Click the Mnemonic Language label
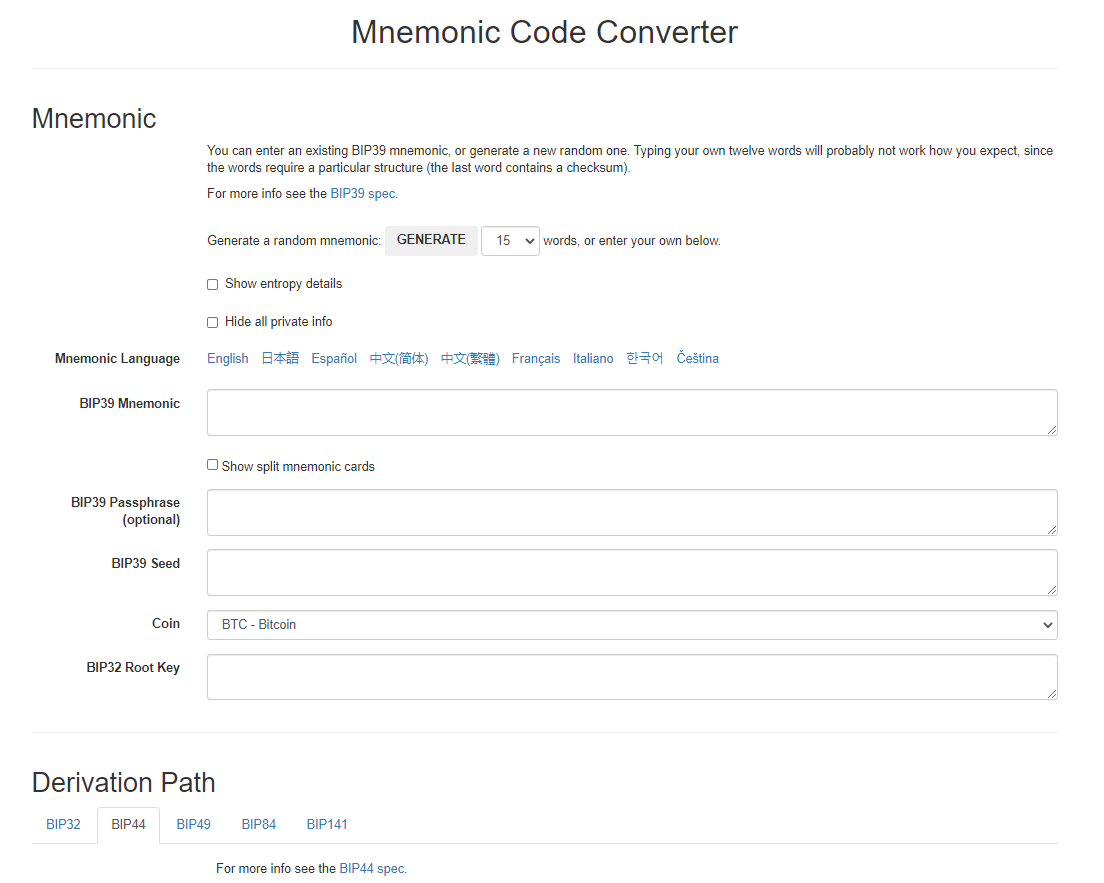The width and height of the screenshot is (1104, 883). (117, 358)
